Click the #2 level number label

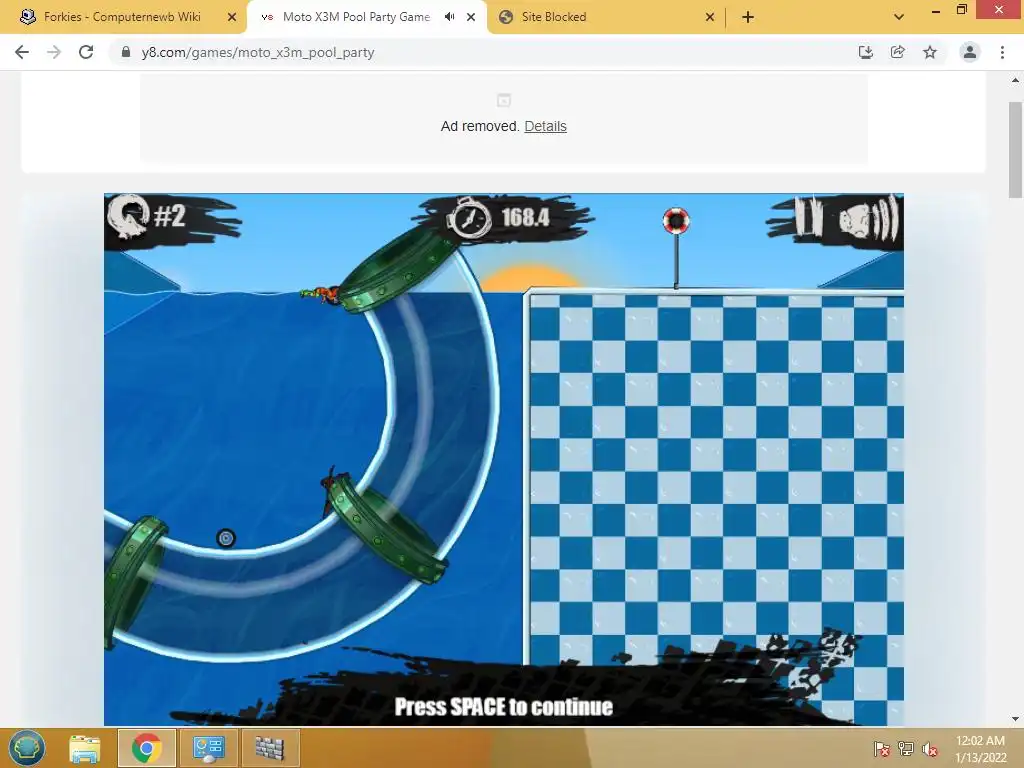[x=170, y=216]
